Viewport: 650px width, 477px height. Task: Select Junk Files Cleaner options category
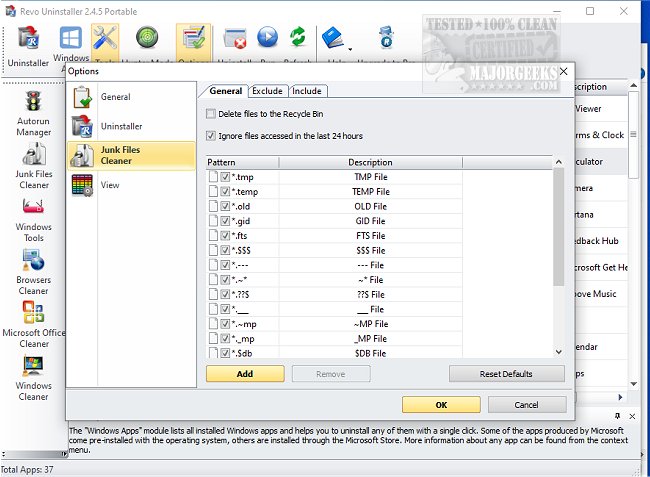(131, 155)
